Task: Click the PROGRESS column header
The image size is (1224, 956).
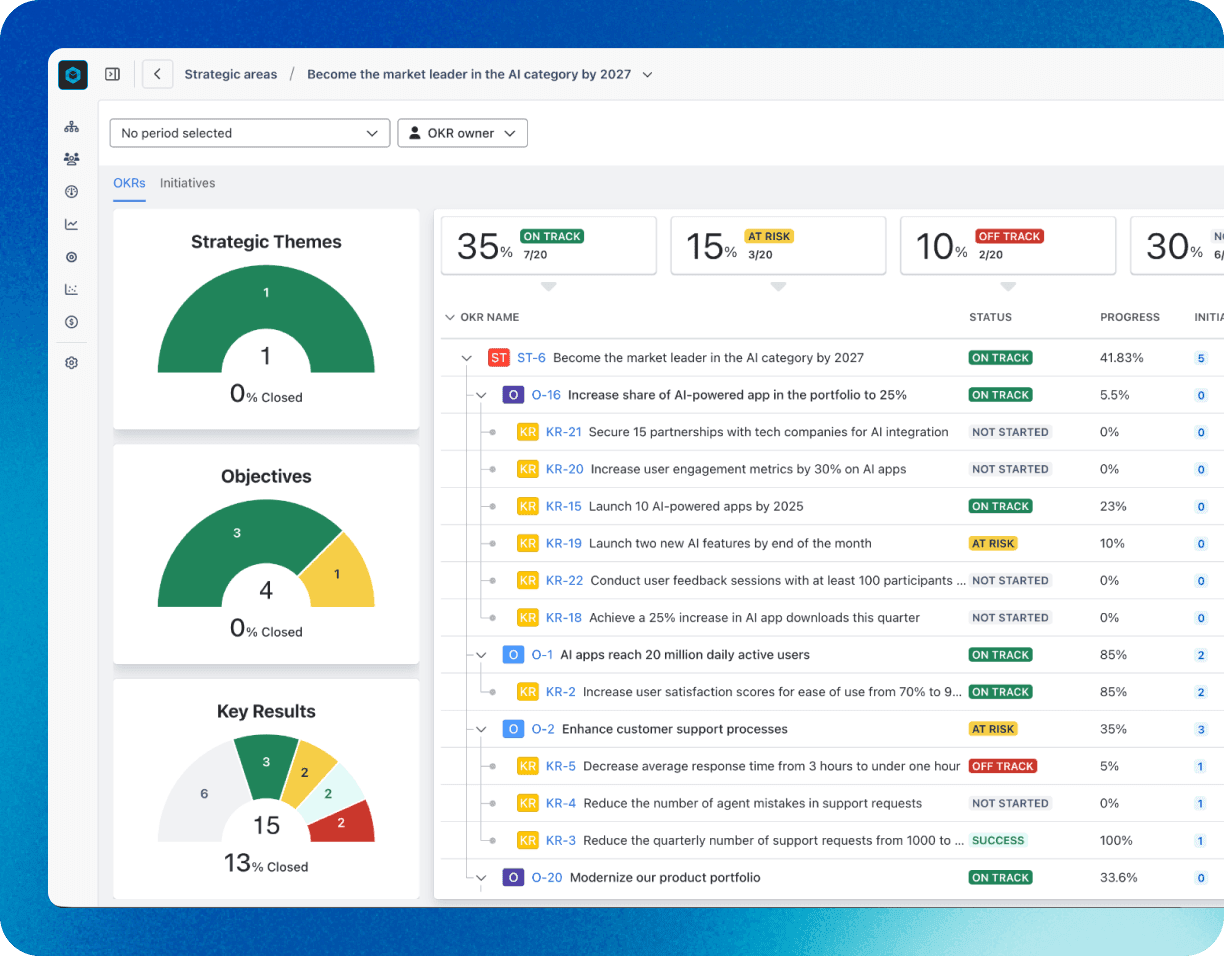Action: point(1130,317)
